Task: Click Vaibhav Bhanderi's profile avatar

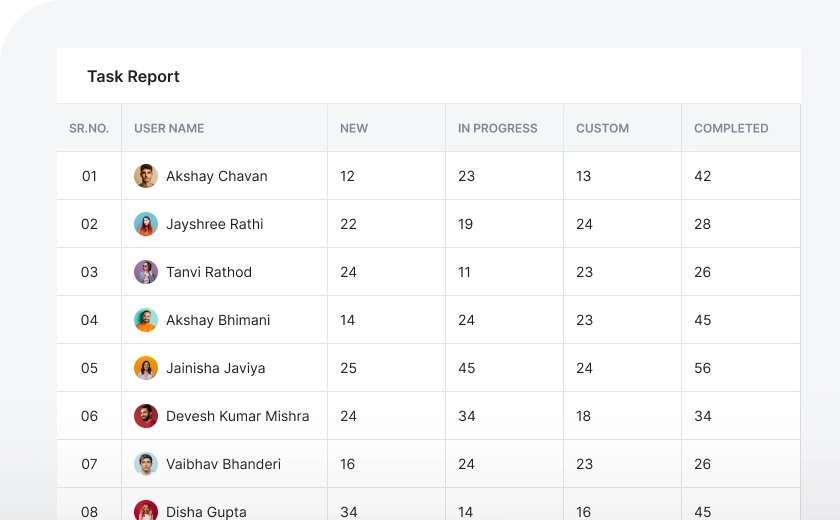Action: (146, 464)
